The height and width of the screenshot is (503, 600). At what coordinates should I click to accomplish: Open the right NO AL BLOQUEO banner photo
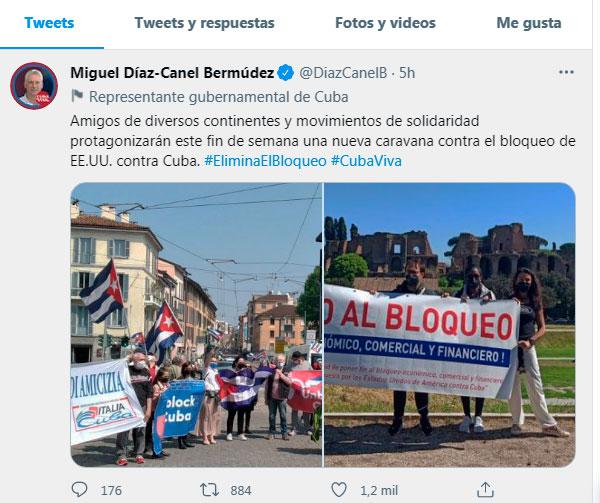pos(450,325)
